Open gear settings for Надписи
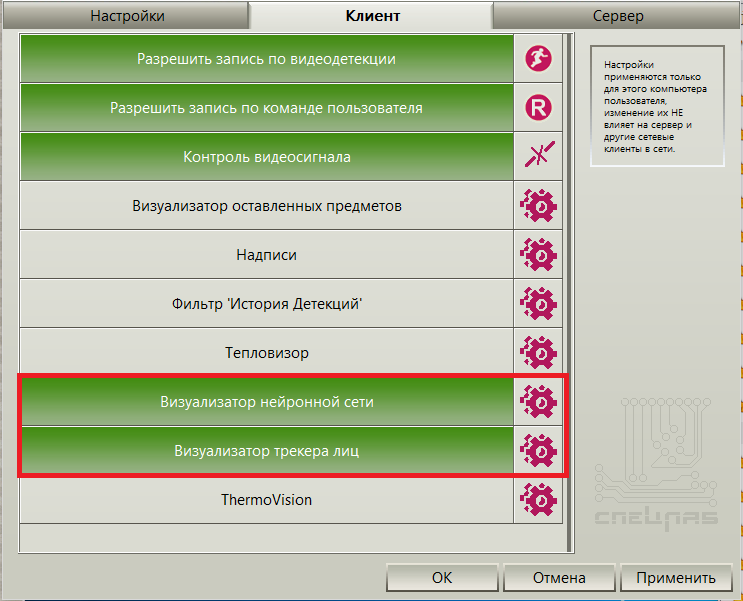Image resolution: width=743 pixels, height=601 pixels. [x=538, y=255]
